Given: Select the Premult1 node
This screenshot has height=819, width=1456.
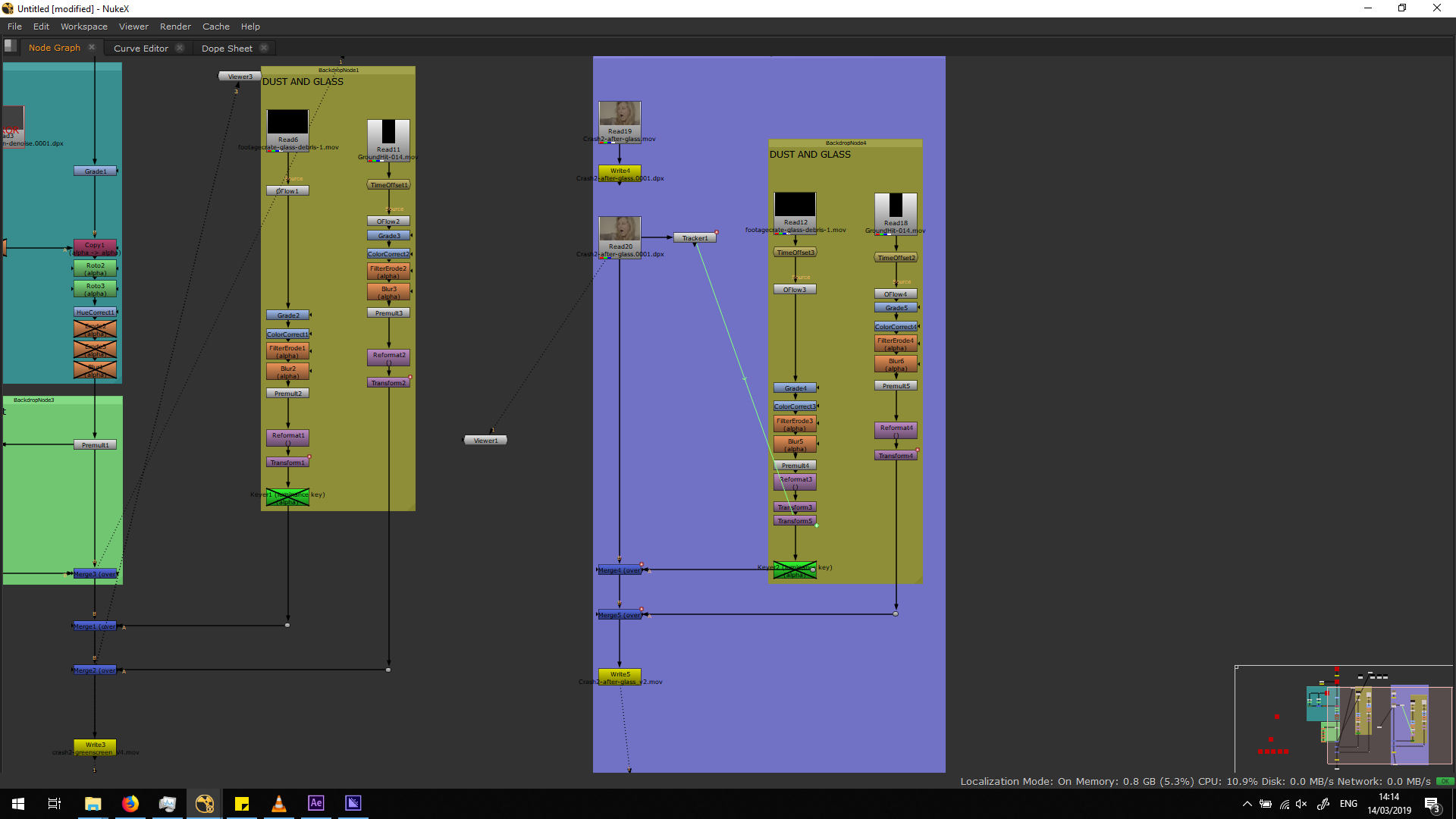Looking at the screenshot, I should point(95,445).
